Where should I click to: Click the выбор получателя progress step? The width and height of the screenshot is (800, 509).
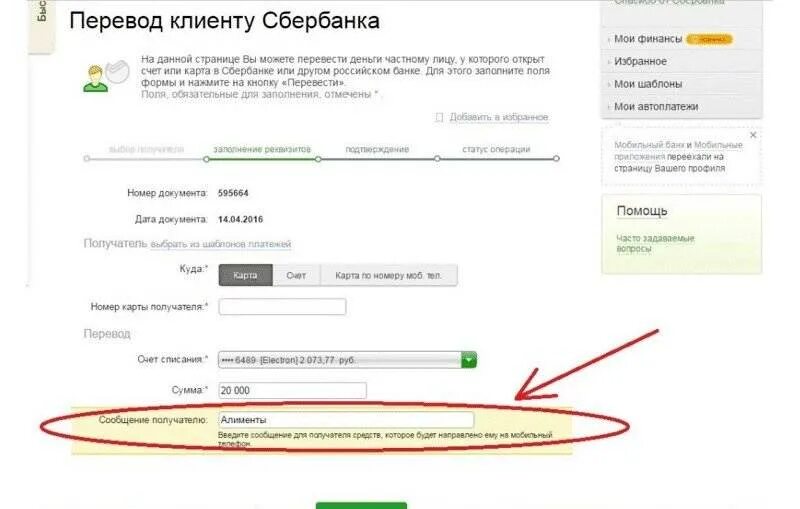tap(146, 149)
